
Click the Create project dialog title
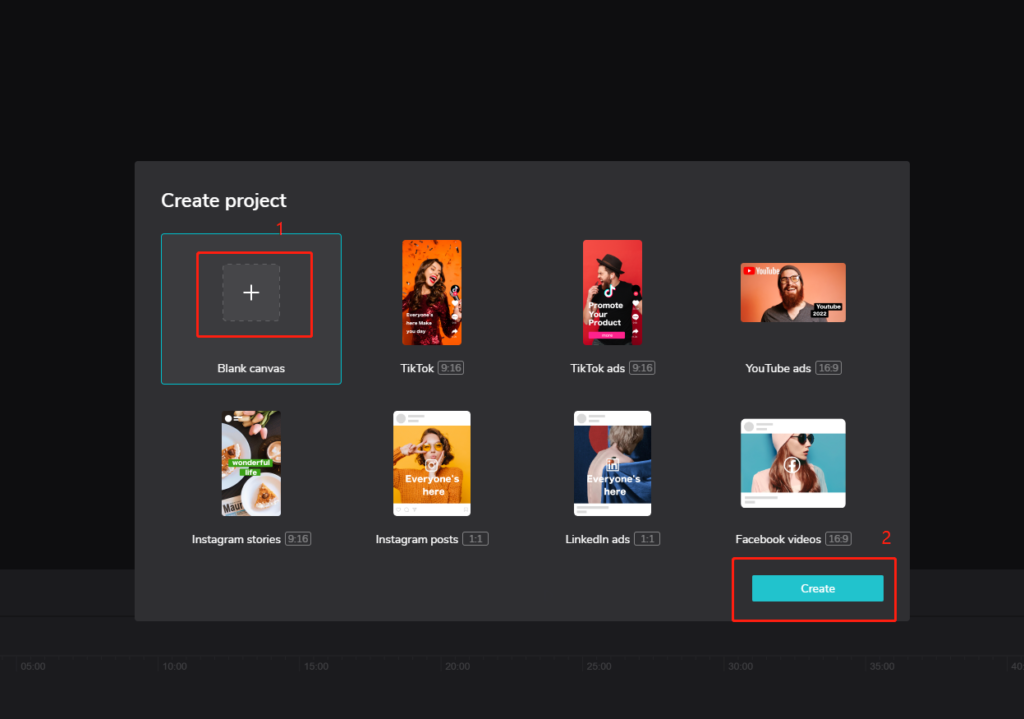(x=223, y=200)
